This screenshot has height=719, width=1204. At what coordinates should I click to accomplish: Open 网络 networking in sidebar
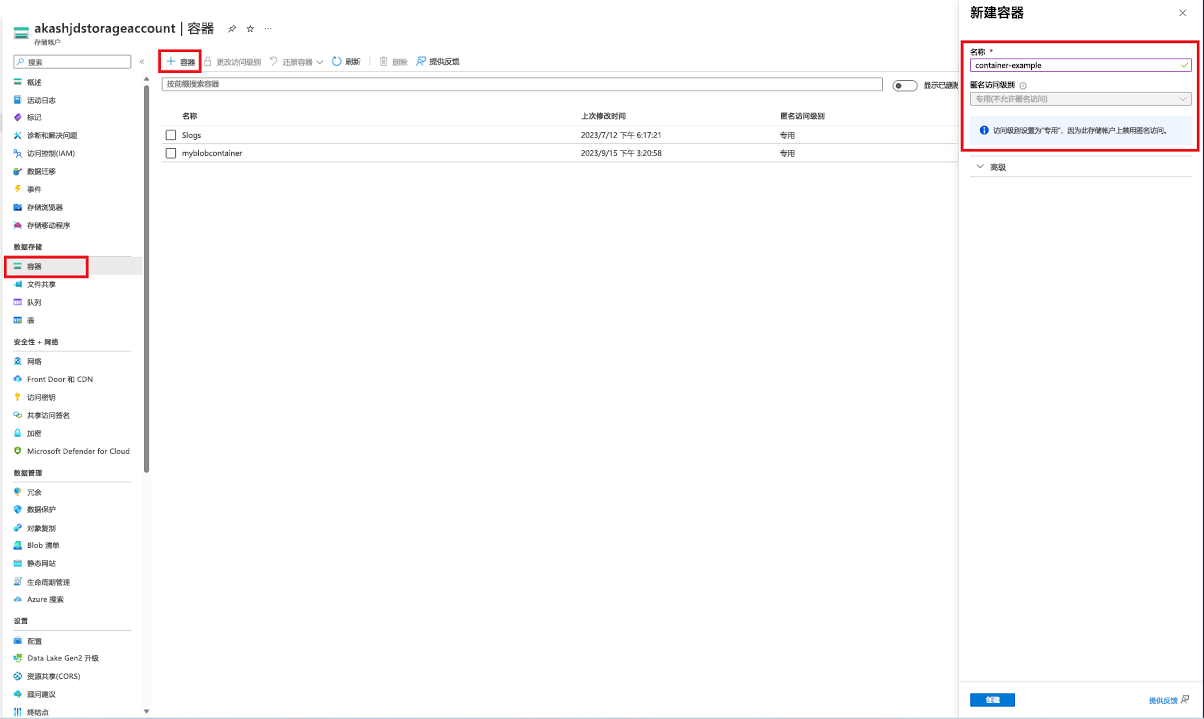click(x=34, y=361)
